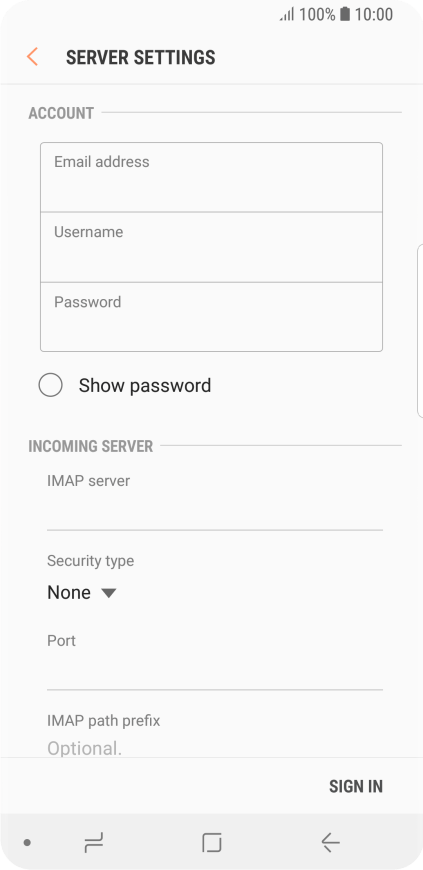Tap the recent apps navigation icon
The width and height of the screenshot is (423, 870).
coord(94,843)
